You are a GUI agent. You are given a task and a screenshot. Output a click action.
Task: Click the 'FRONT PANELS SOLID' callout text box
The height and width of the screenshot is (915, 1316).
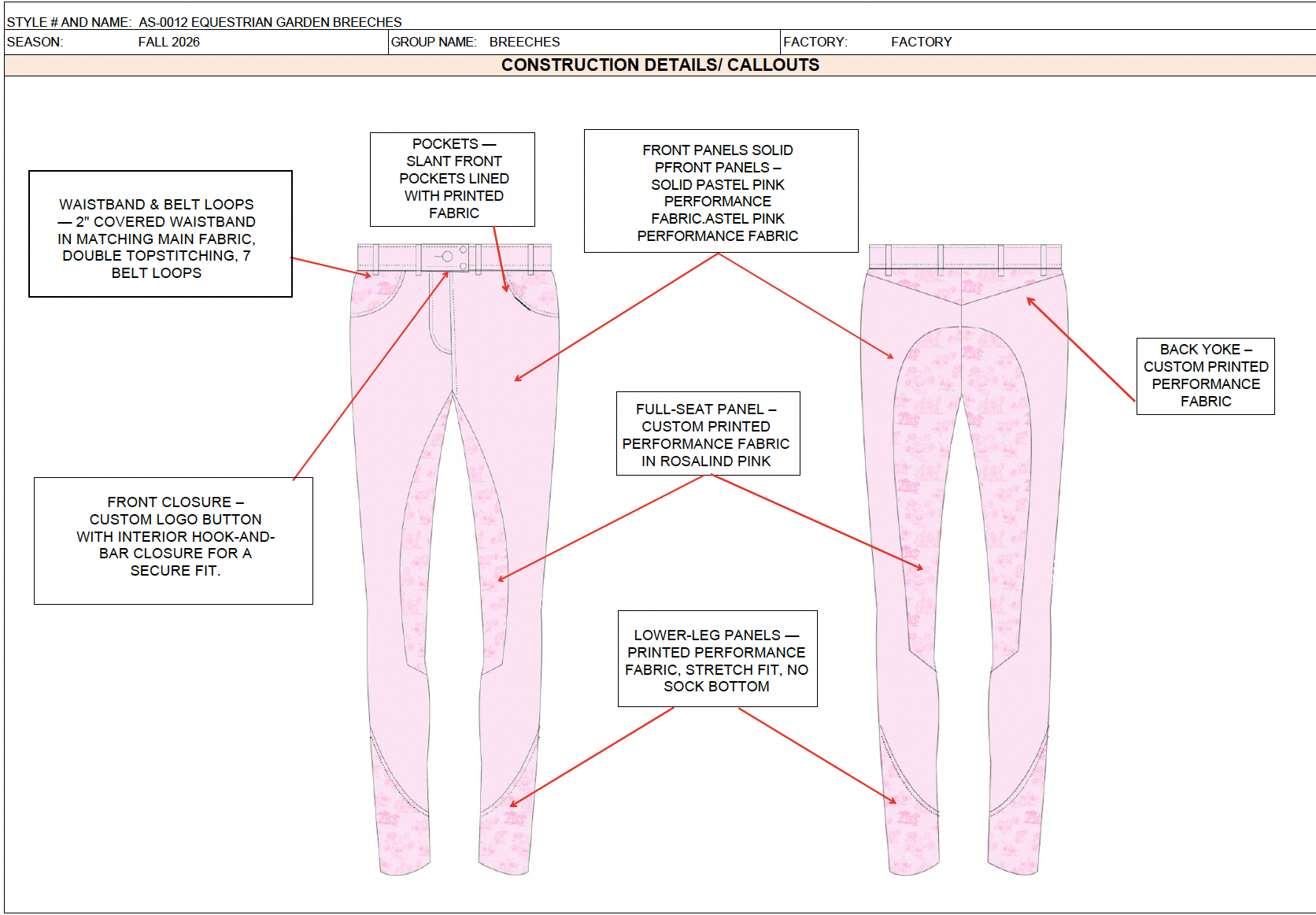[x=721, y=191]
